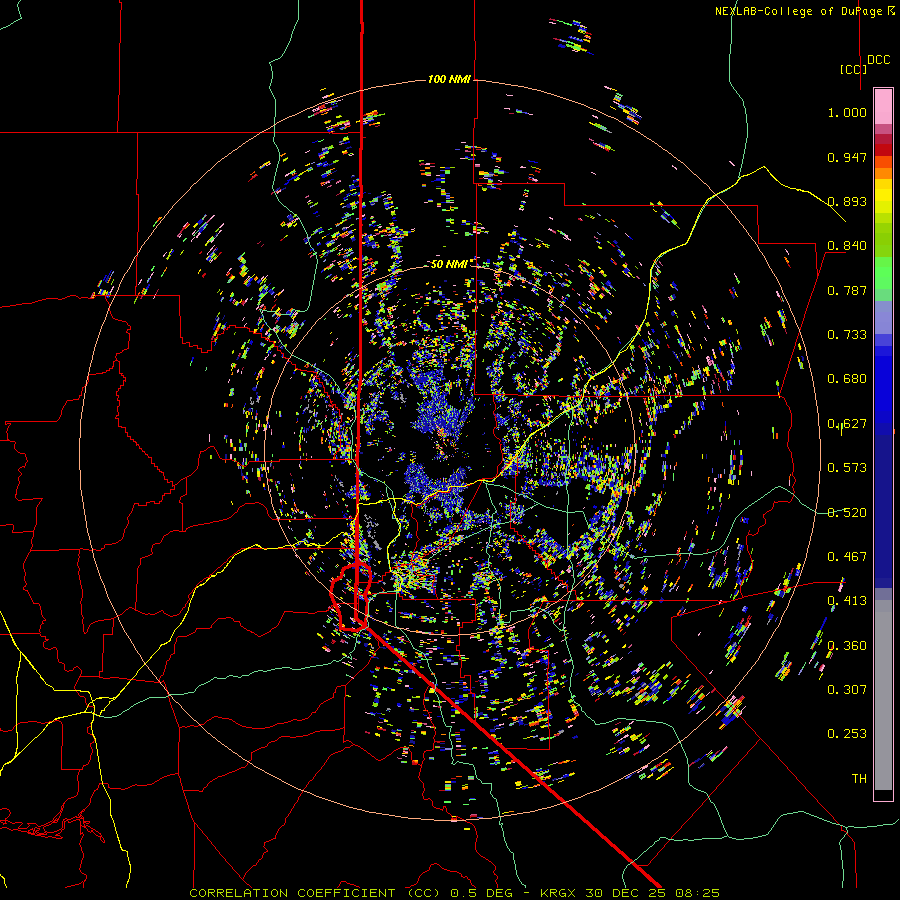Viewport: 900px width, 900px height.
Task: Click the 0.893 color scale value
Action: [847, 201]
